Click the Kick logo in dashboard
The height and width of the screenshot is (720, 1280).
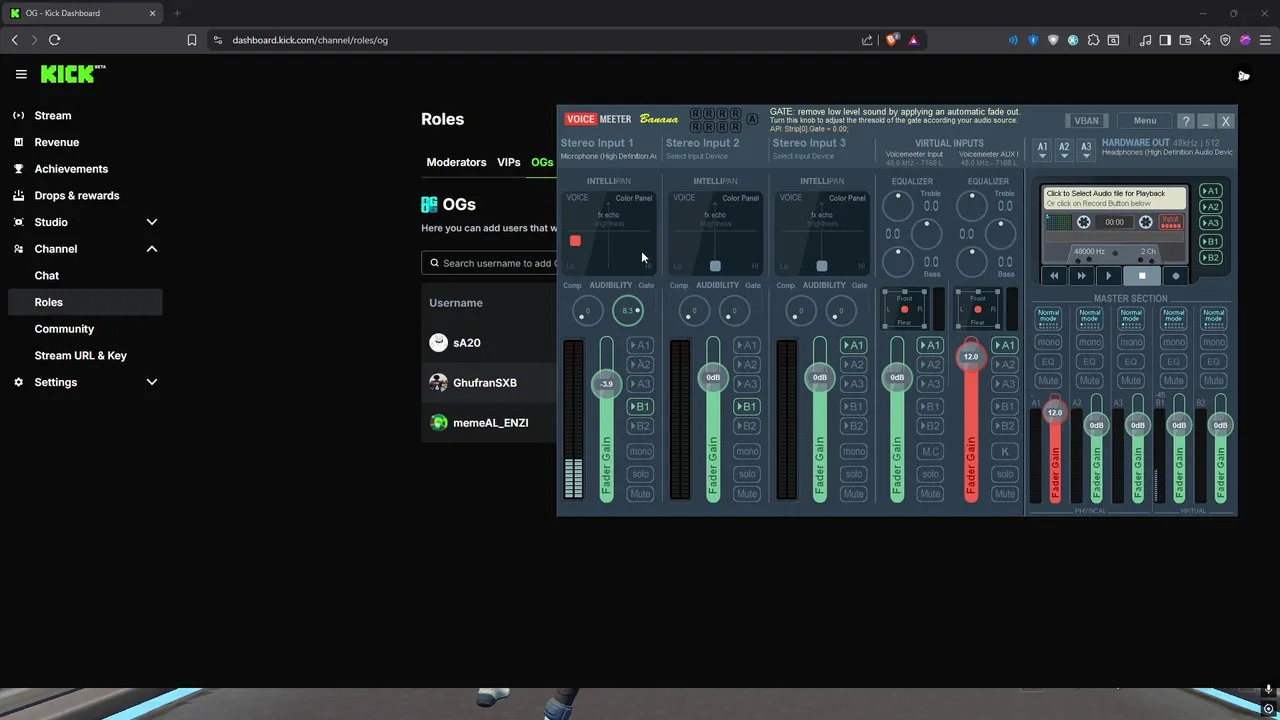coord(73,74)
